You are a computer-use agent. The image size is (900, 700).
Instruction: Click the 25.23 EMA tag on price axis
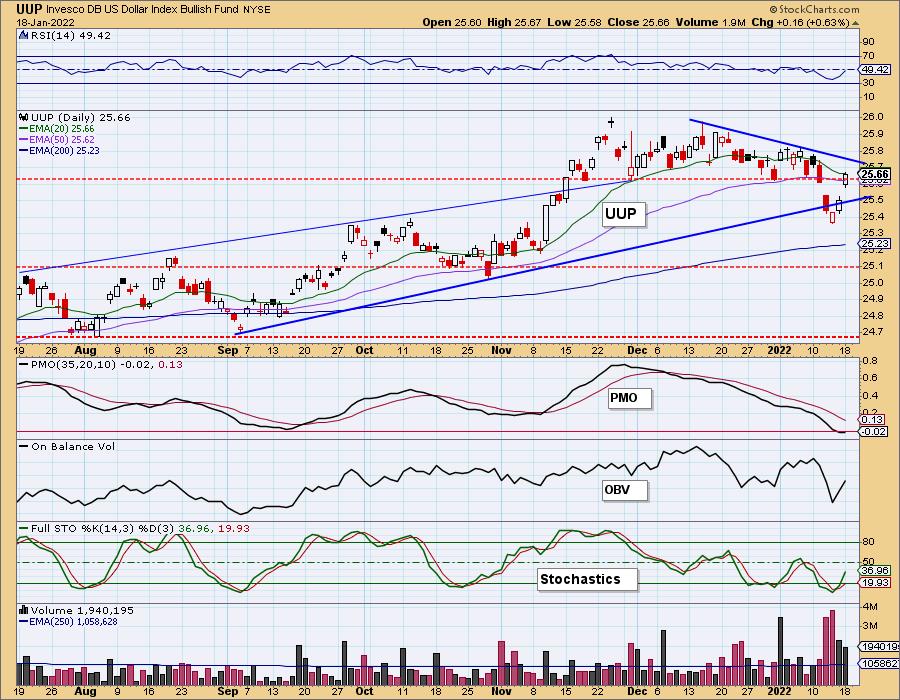pyautogui.click(x=875, y=244)
